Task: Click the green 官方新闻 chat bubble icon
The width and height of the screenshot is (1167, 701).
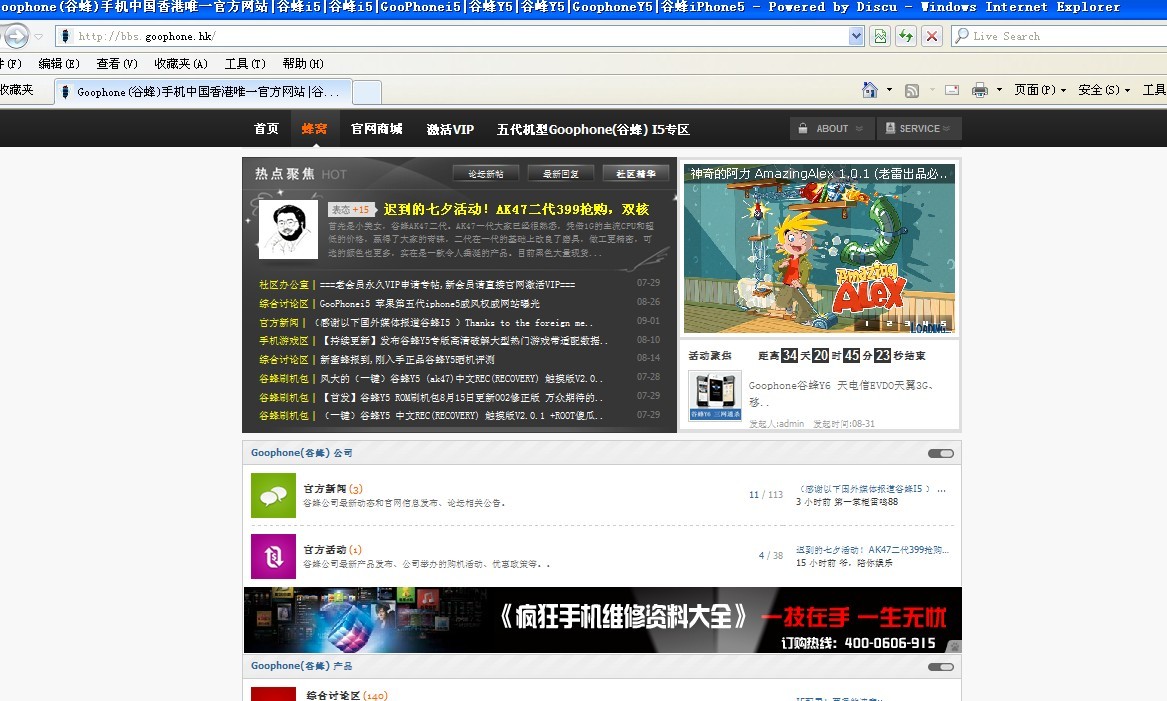Action: [x=273, y=496]
